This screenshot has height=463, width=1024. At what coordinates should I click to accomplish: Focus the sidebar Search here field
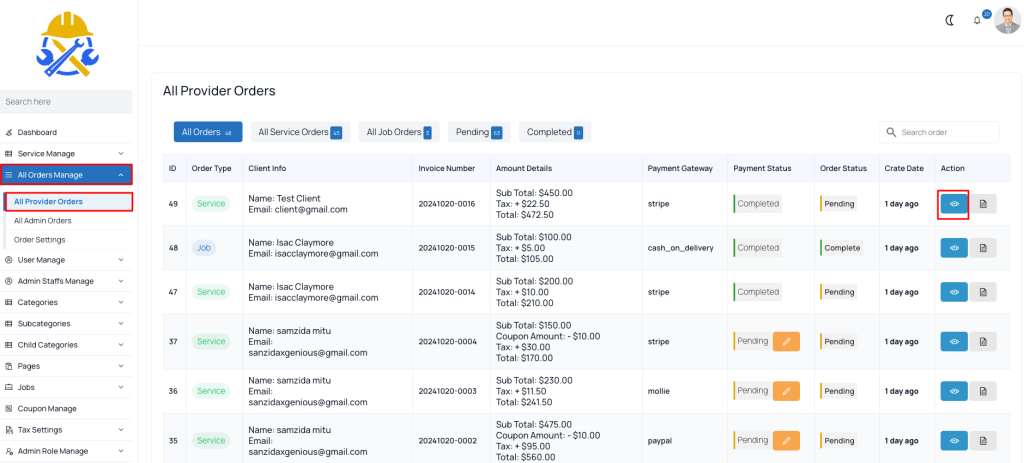(66, 102)
